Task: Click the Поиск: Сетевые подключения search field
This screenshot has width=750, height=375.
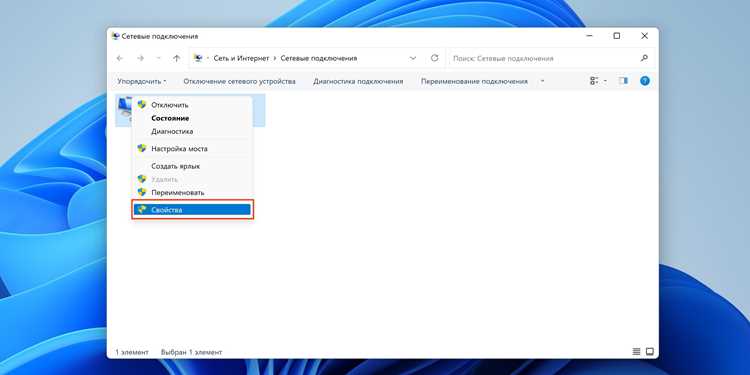Action: (543, 58)
